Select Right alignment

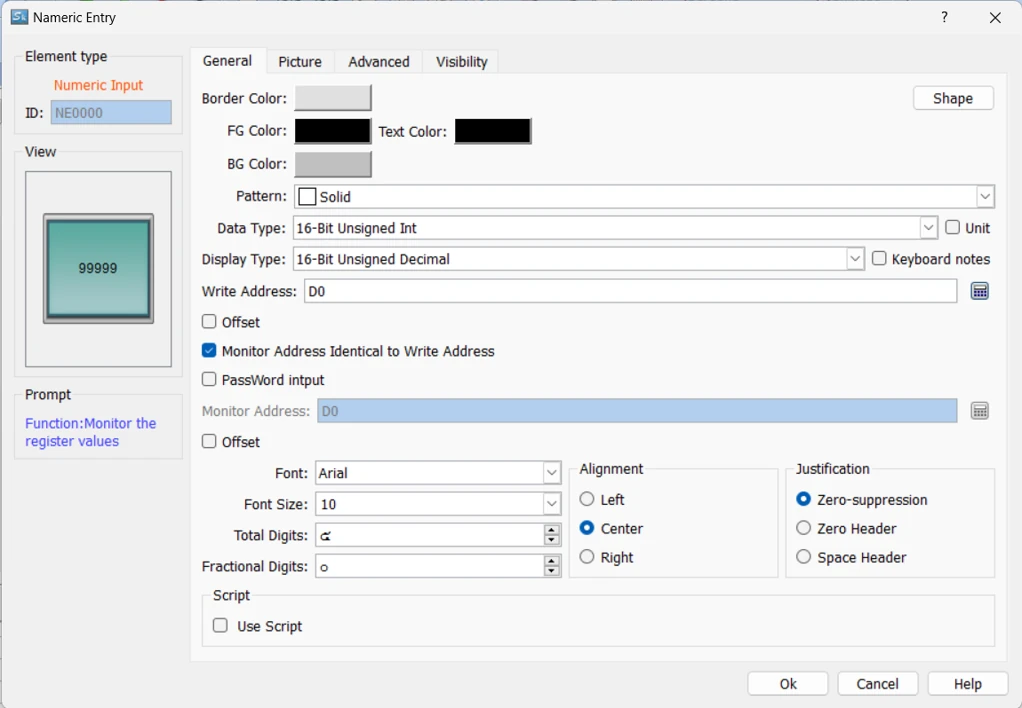point(587,556)
